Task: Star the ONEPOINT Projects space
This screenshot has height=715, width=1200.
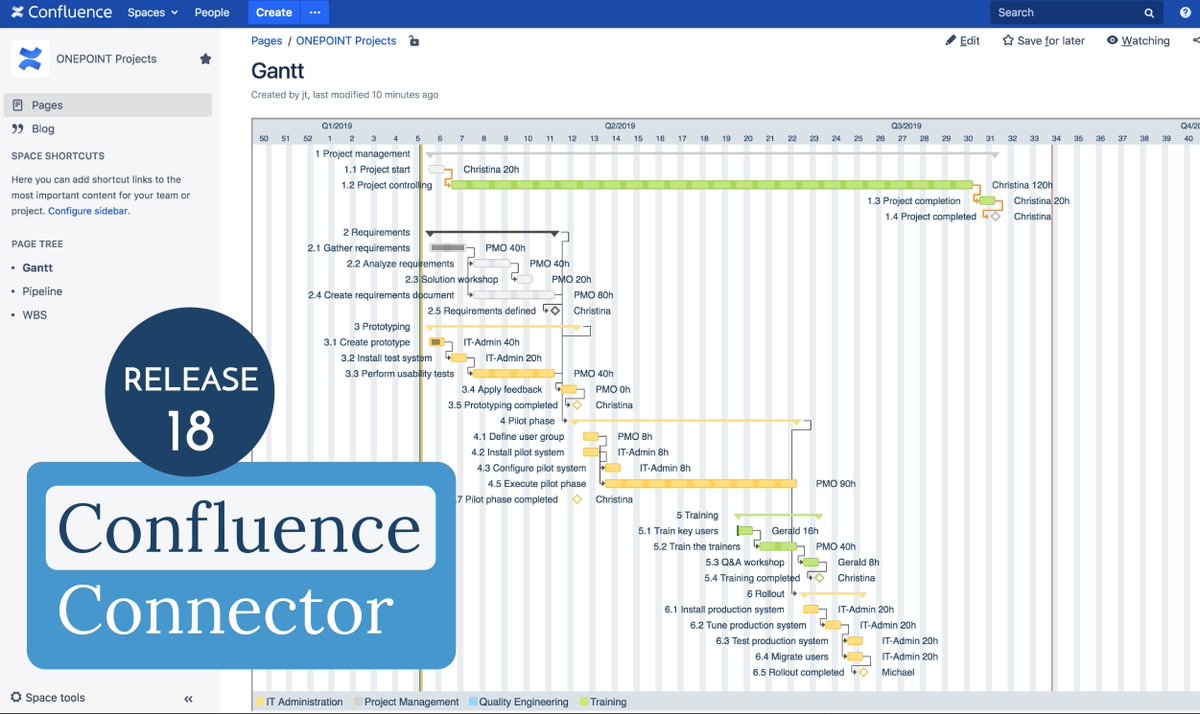Action: point(205,59)
